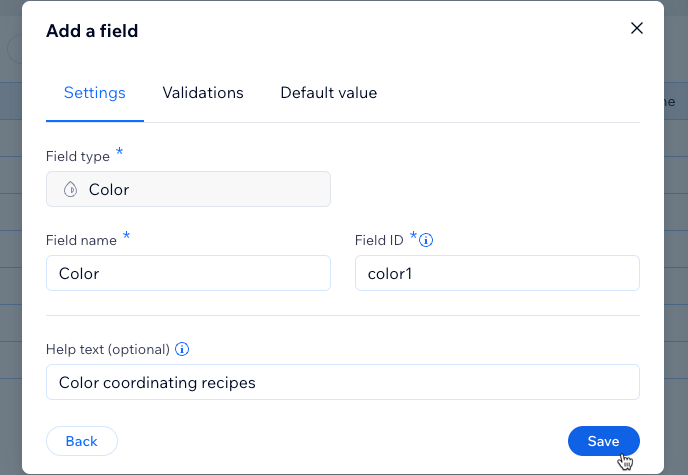The width and height of the screenshot is (688, 475).
Task: Go back with the Back button
Action: click(x=82, y=441)
